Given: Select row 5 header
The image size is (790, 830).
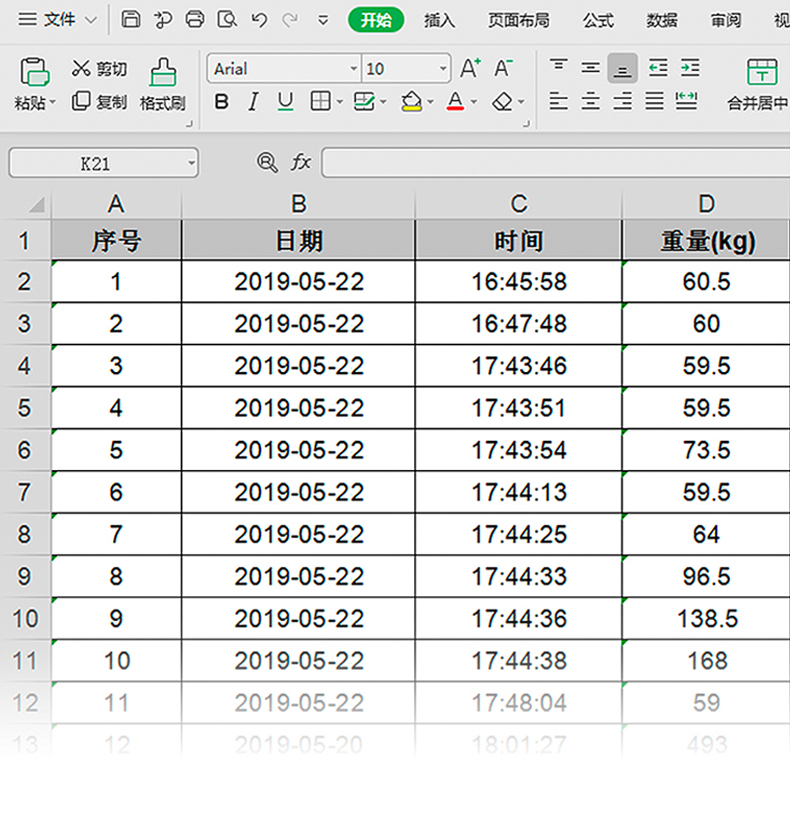Looking at the screenshot, I should [x=25, y=408].
